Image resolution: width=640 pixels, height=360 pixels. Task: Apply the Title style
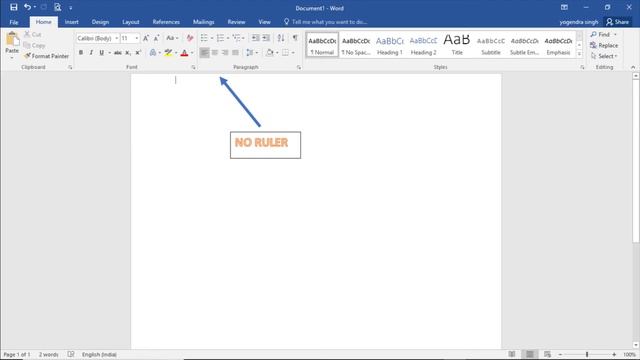[457, 44]
